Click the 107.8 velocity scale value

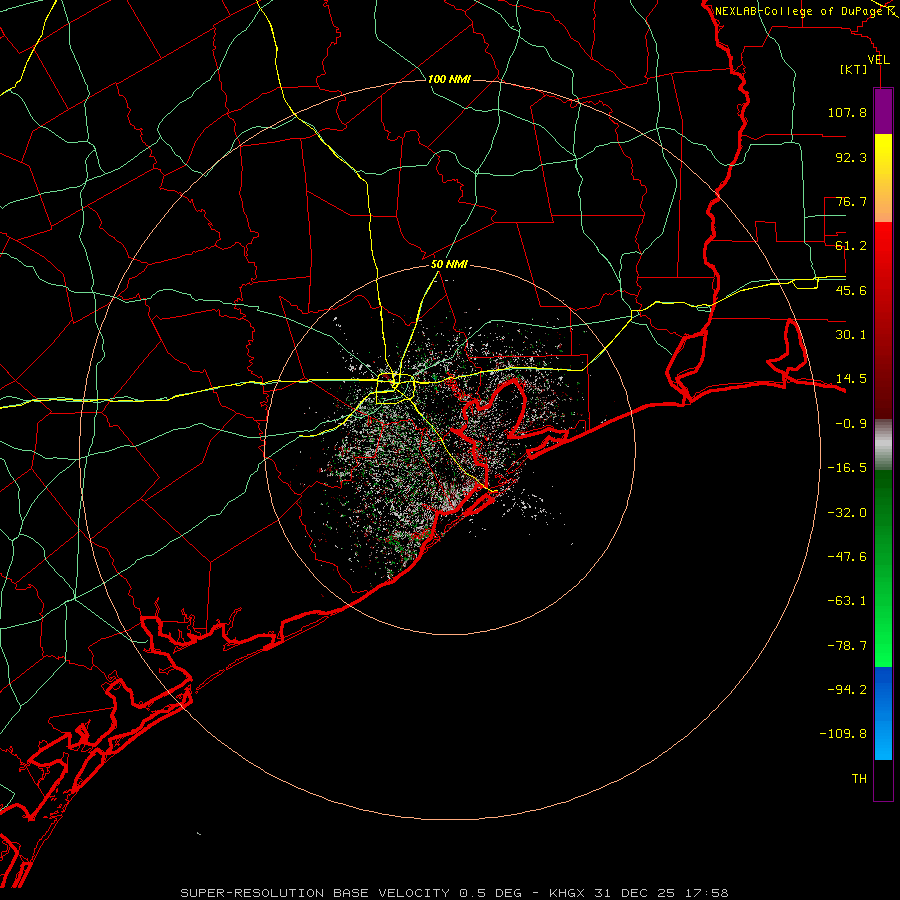[x=847, y=112]
